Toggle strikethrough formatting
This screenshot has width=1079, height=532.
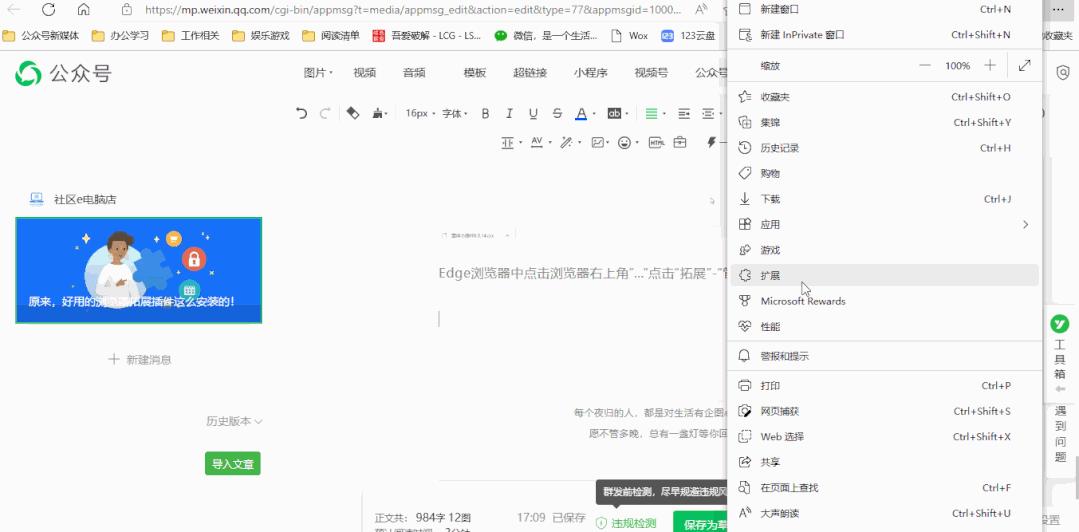click(x=557, y=114)
